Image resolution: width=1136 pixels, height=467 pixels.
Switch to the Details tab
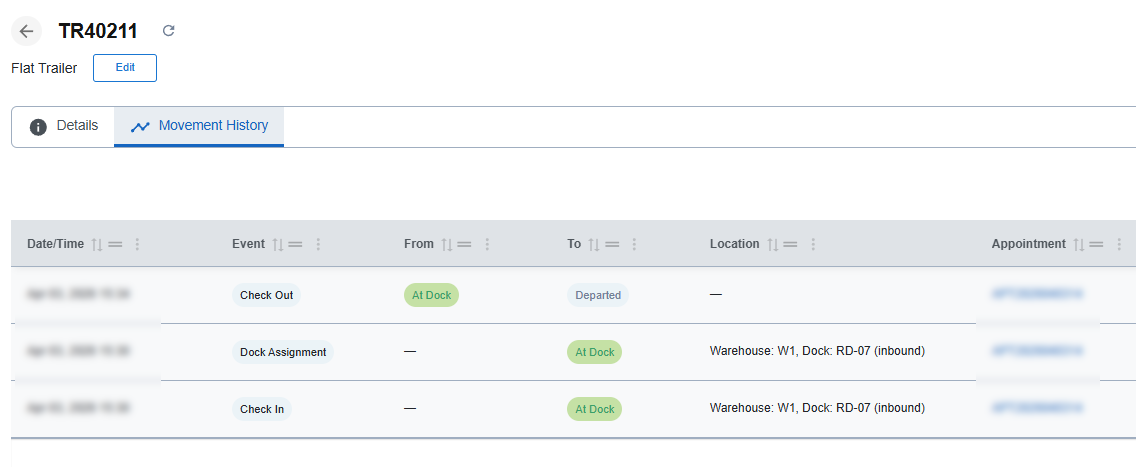click(x=64, y=126)
